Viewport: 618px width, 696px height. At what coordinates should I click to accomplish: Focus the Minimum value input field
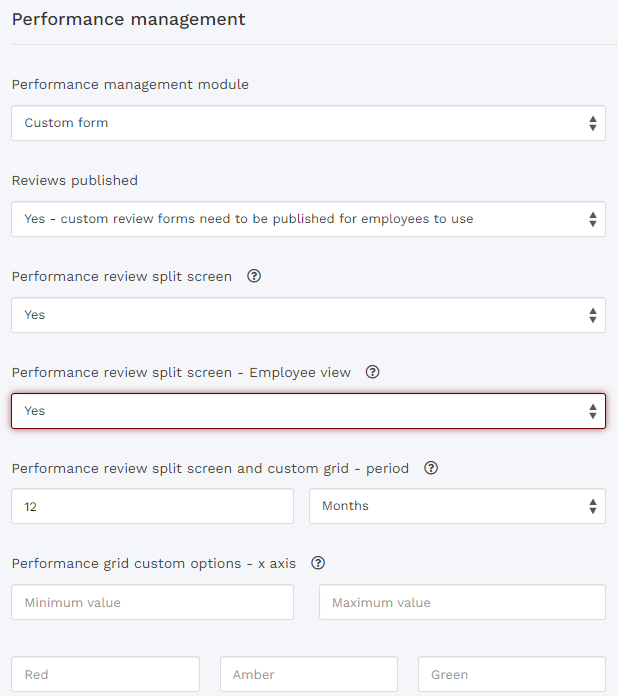point(152,603)
